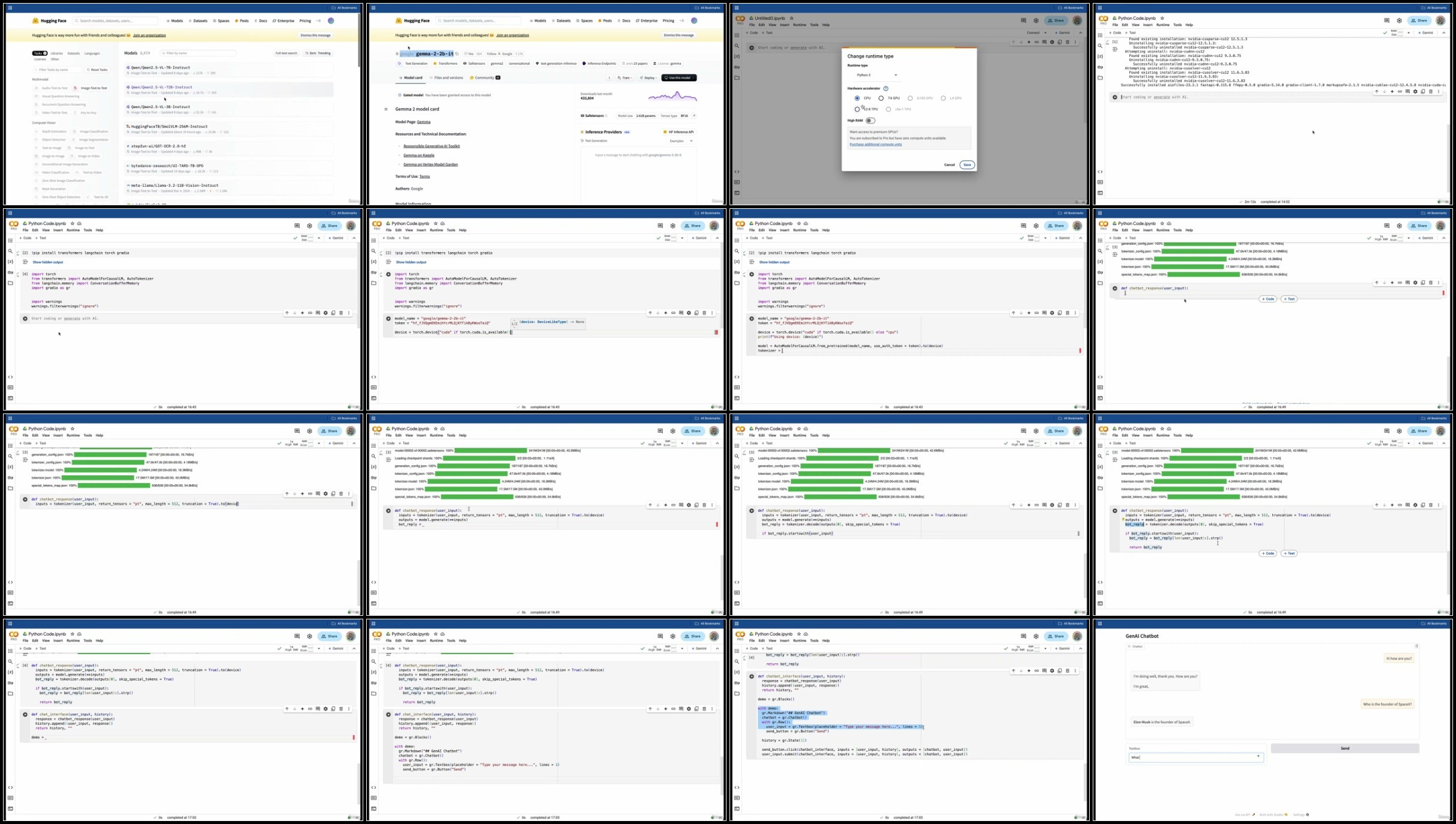Screen dimensions: 1456x824
Task: Click the Textbox input in GenAI Chatbot
Action: [x=1196, y=757]
